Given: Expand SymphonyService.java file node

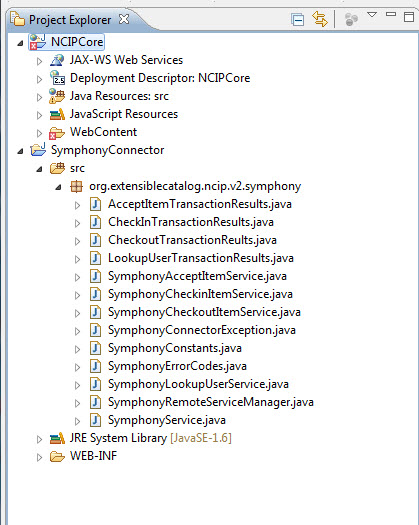Looking at the screenshot, I should tap(77, 422).
